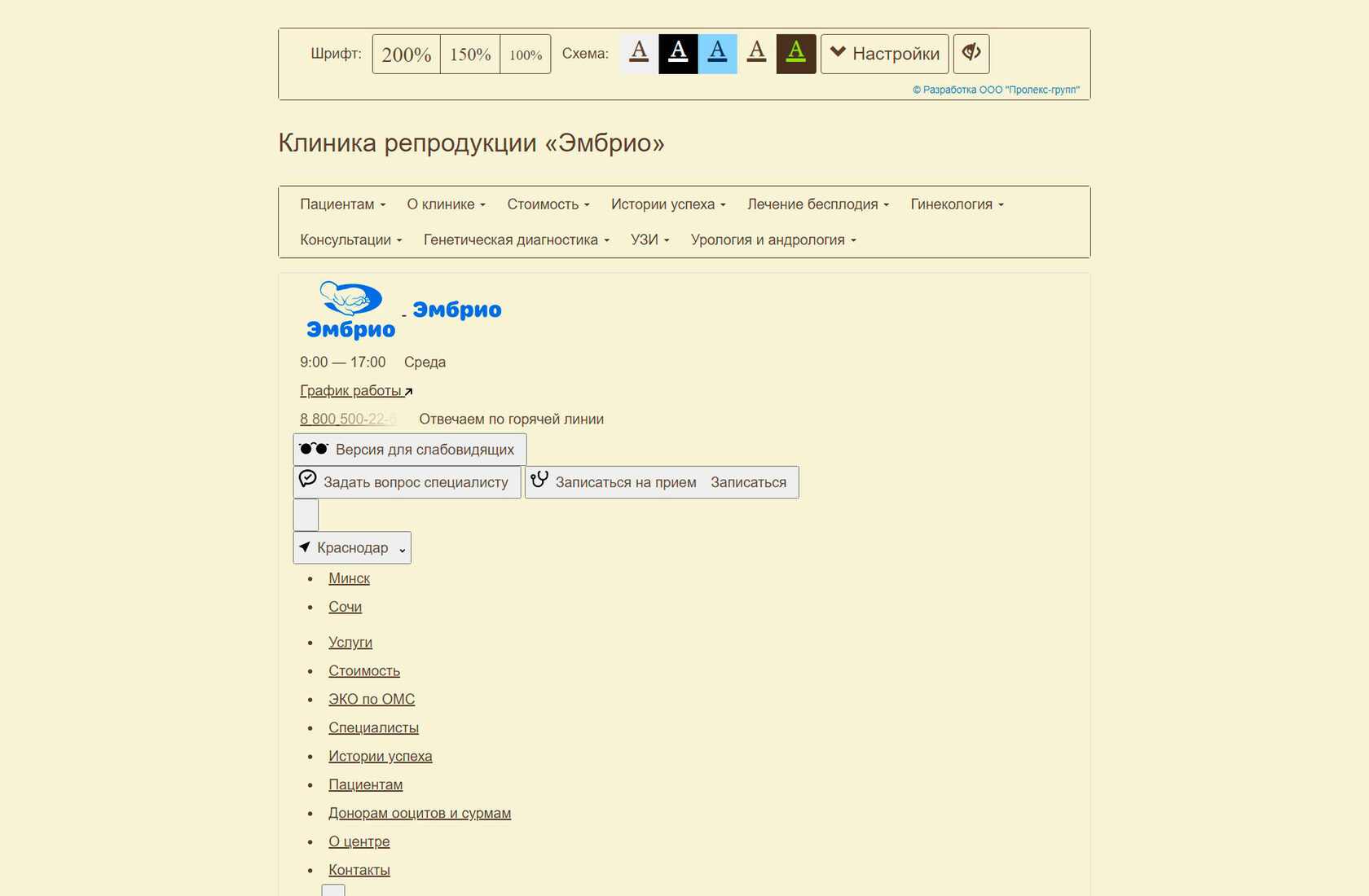Screen dimensions: 1369x896
Task: Open the Краснодар city selector
Action: [x=352, y=548]
